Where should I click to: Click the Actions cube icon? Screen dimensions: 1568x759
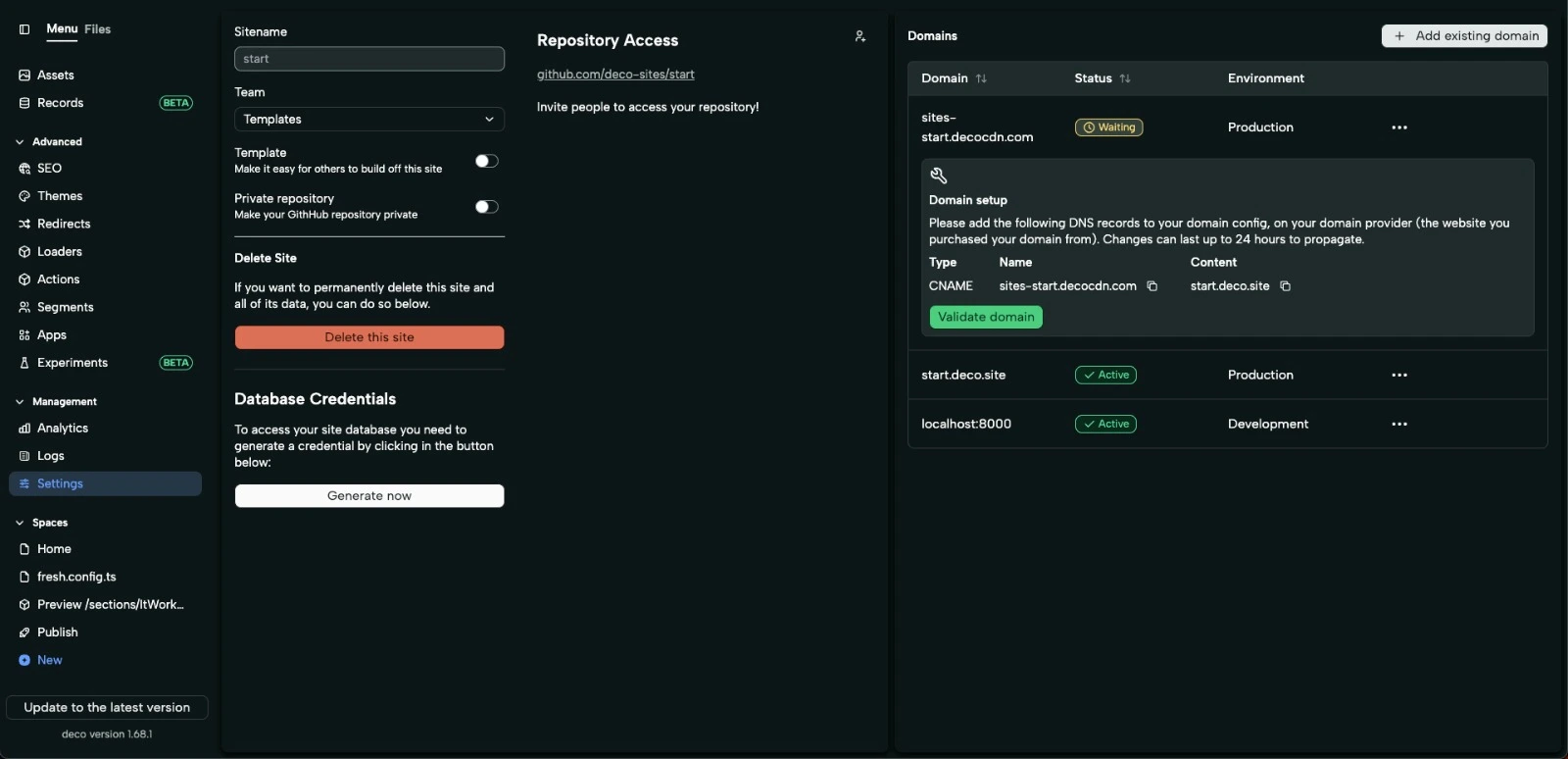24,279
